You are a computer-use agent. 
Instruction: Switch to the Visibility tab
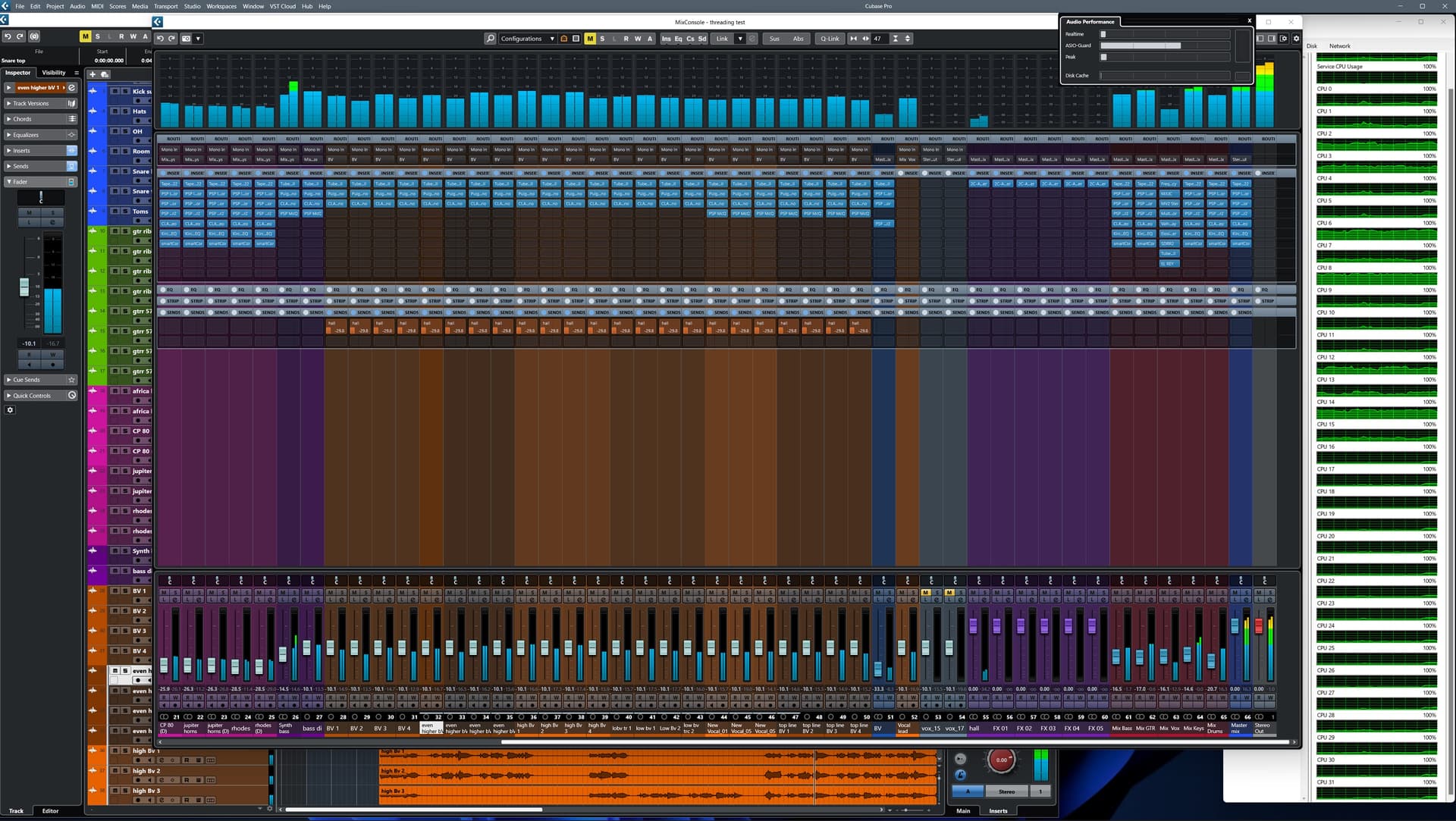53,73
